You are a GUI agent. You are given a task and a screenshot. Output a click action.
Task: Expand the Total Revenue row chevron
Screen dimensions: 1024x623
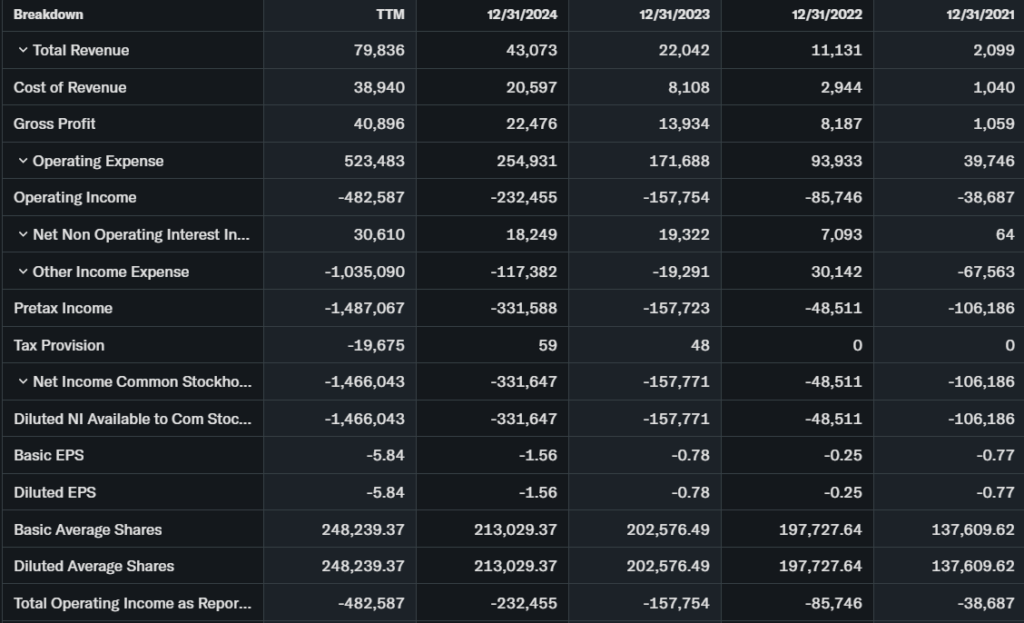pos(23,50)
